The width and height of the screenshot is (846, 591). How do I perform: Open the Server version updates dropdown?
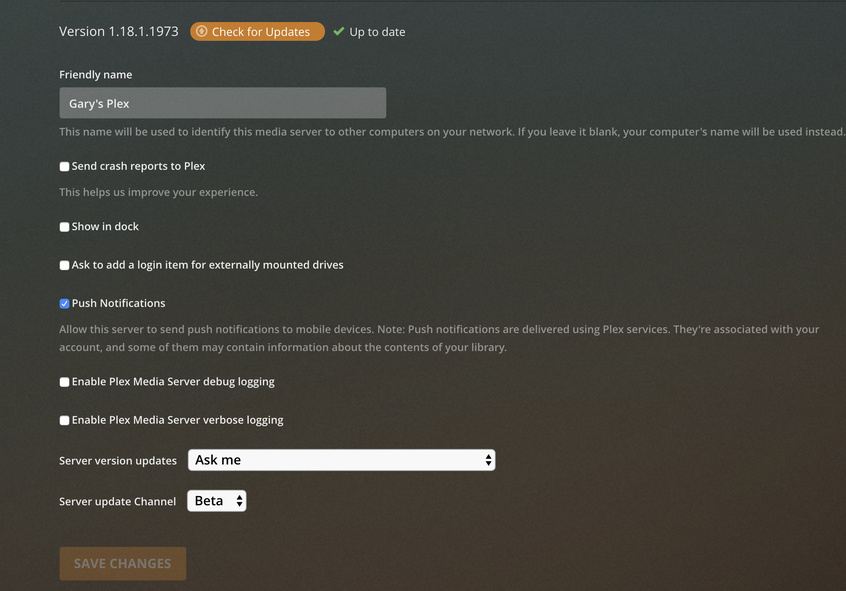[341, 460]
